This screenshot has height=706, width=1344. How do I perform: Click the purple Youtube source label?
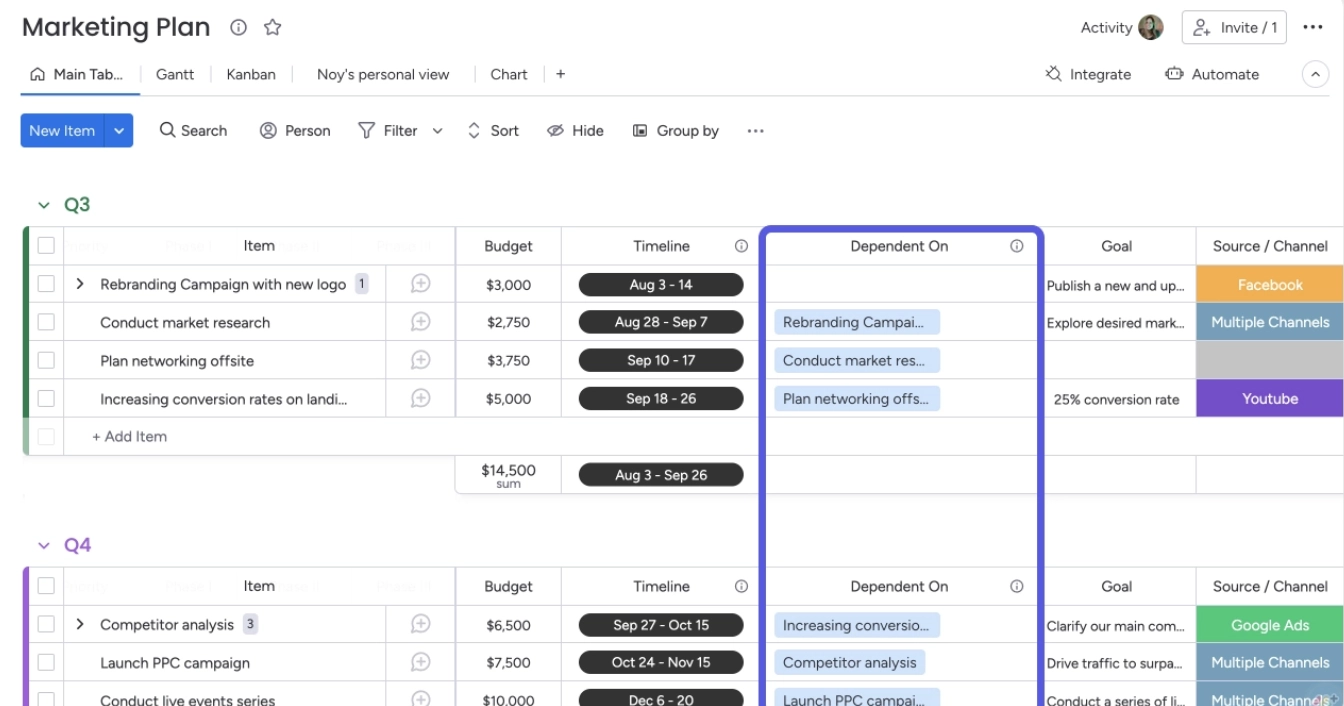1269,398
